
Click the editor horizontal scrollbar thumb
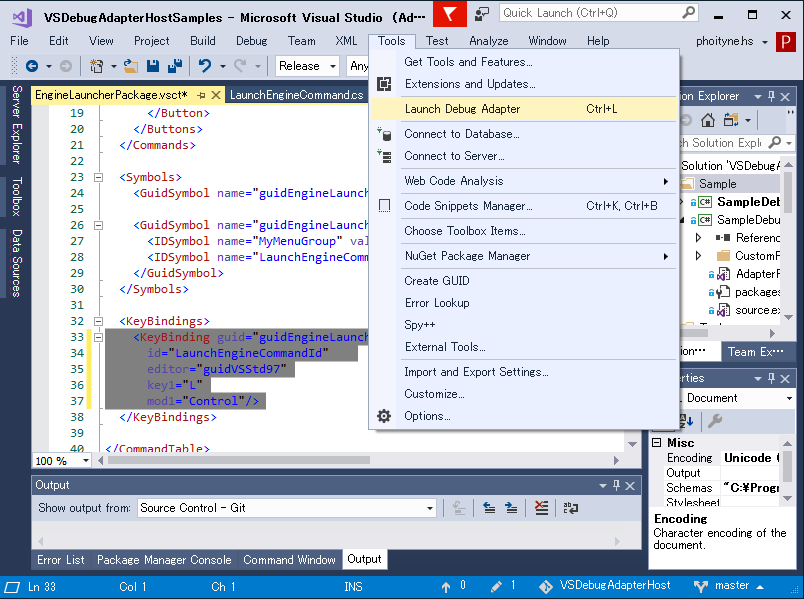click(x=239, y=461)
